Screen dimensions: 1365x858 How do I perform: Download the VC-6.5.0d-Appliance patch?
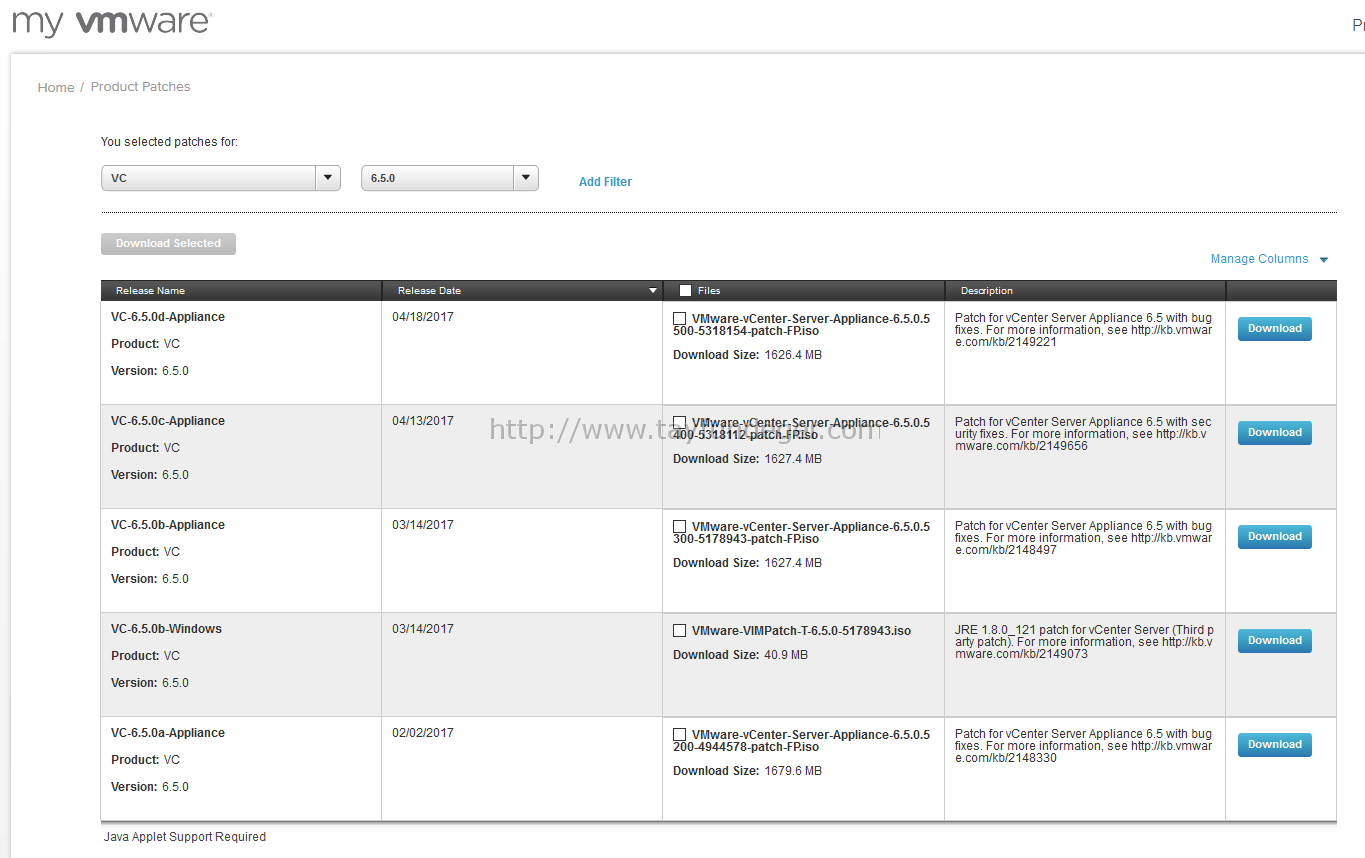[1274, 329]
